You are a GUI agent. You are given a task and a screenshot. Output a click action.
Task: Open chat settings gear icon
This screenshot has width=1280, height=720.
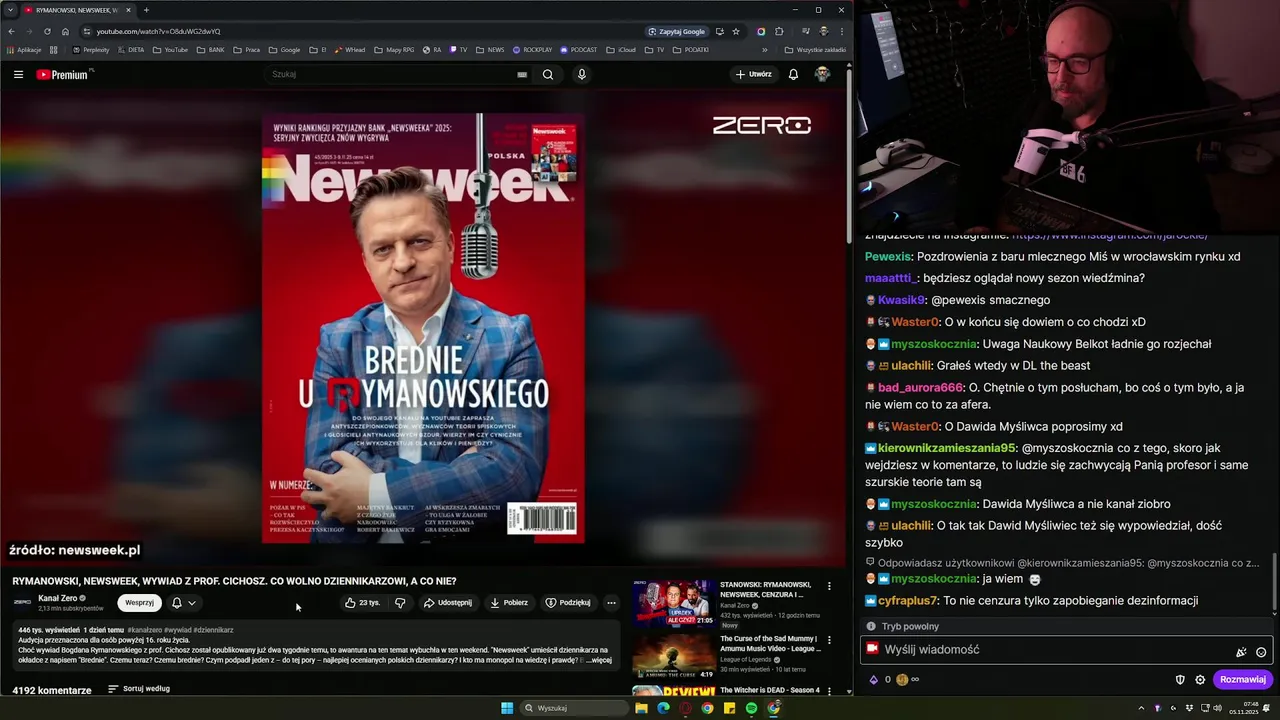click(x=1200, y=680)
